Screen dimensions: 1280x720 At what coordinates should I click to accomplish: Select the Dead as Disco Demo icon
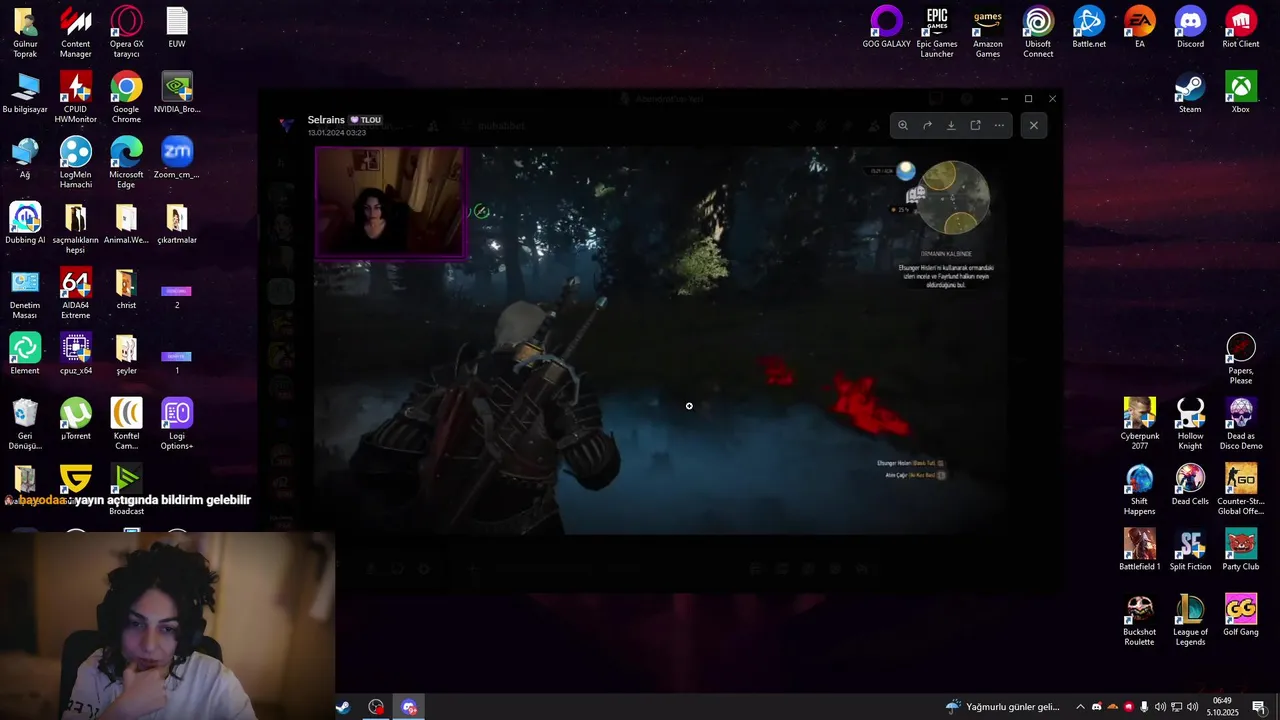pyautogui.click(x=1241, y=424)
